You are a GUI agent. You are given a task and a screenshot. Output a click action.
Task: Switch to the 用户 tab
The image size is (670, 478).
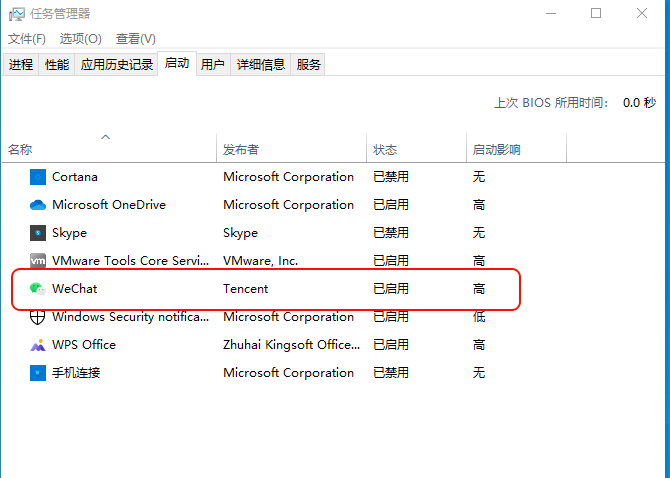213,65
